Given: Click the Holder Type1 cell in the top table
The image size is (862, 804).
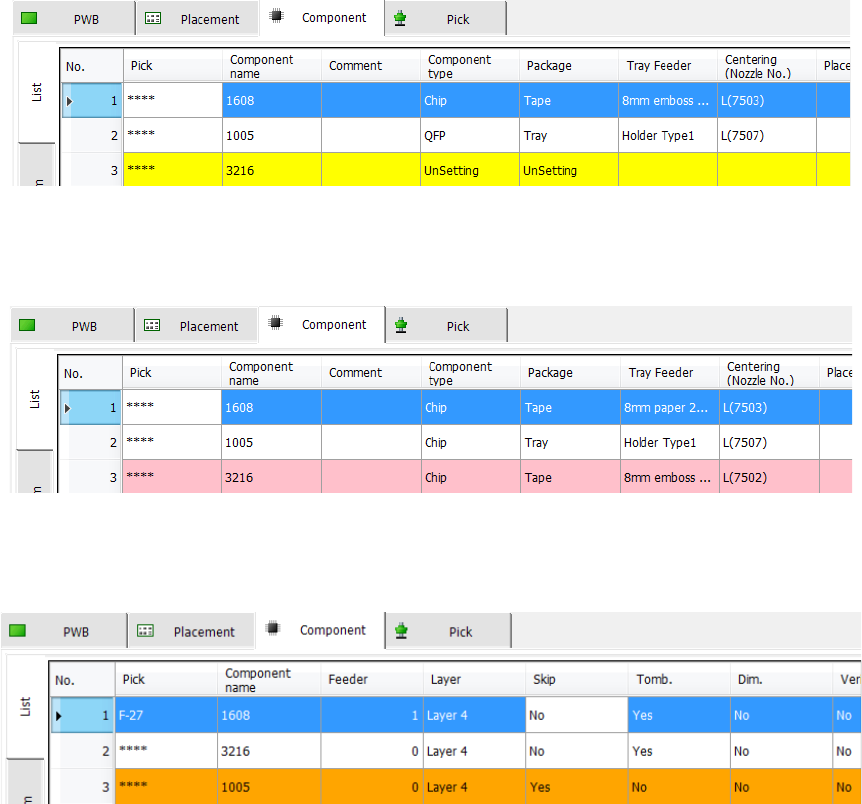Looking at the screenshot, I should pos(667,135).
